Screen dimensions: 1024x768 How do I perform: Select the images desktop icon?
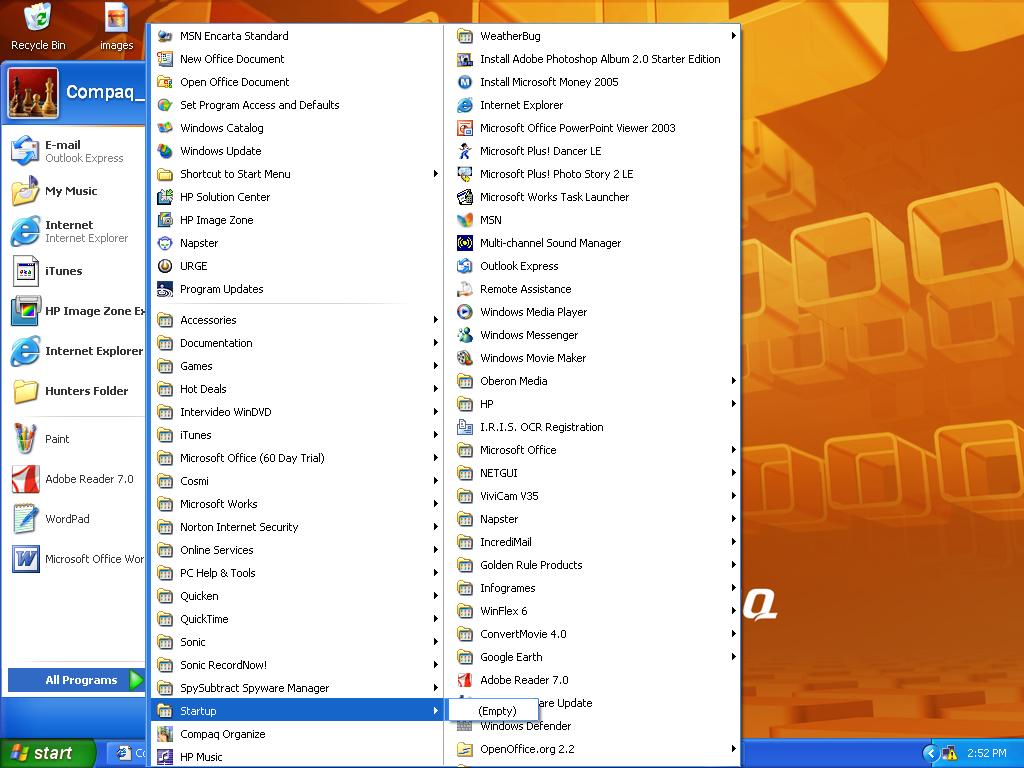click(116, 26)
